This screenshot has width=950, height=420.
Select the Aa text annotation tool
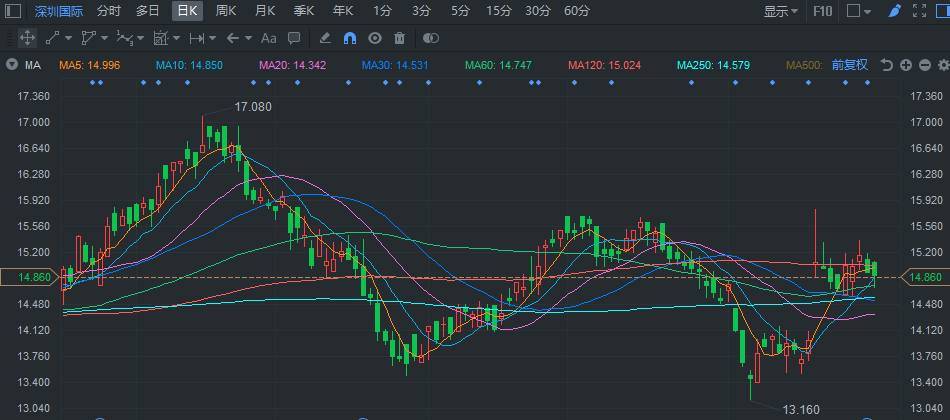coord(268,38)
